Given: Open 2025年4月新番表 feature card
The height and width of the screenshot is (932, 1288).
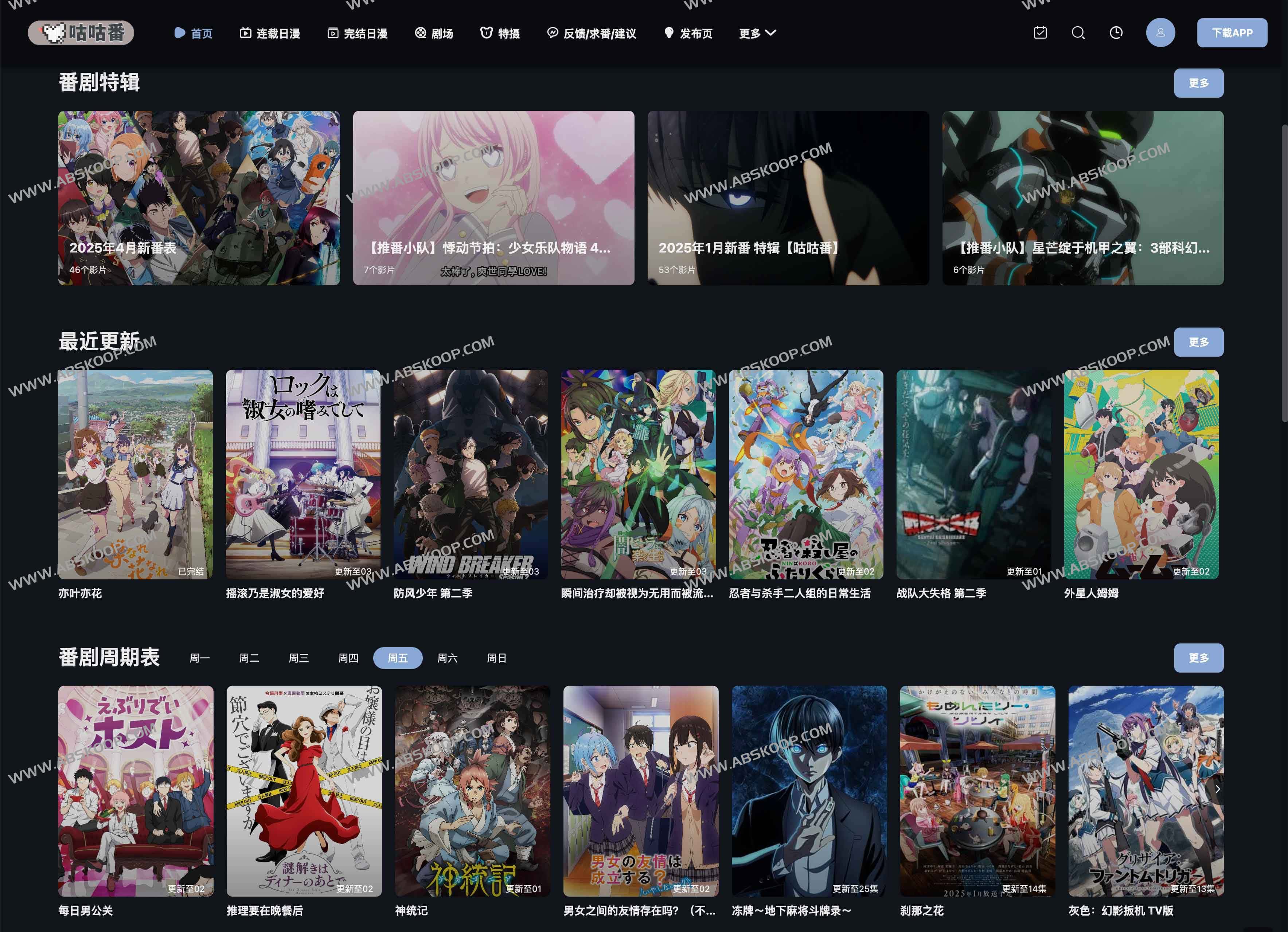Looking at the screenshot, I should click(199, 197).
